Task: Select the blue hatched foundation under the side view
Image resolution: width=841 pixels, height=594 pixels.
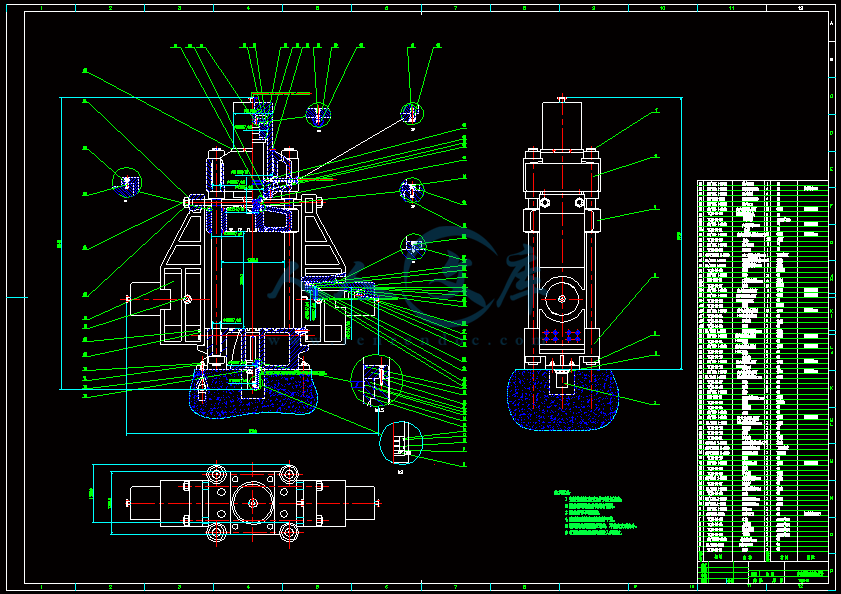Action: [x=563, y=400]
